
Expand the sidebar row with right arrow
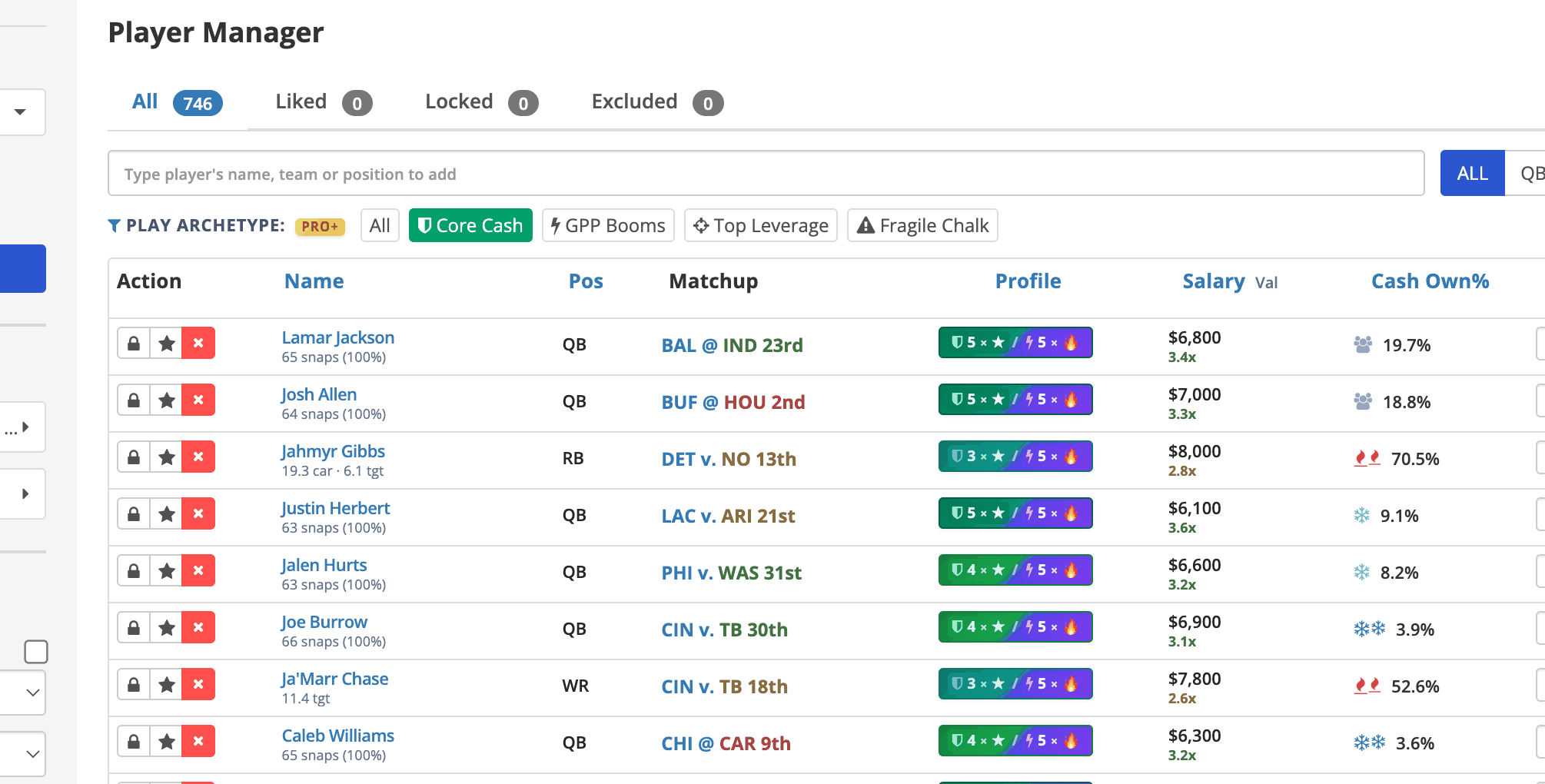coord(22,493)
